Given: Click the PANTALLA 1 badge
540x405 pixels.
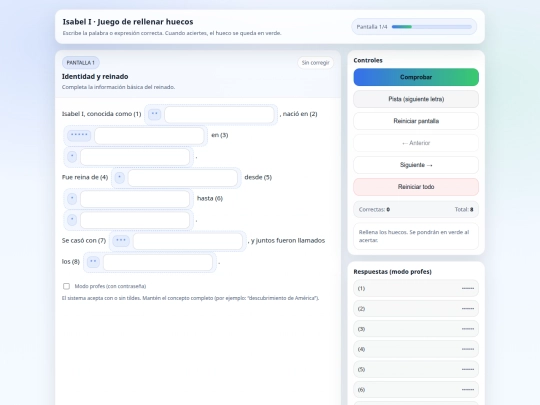Looking at the screenshot, I should coord(81,63).
